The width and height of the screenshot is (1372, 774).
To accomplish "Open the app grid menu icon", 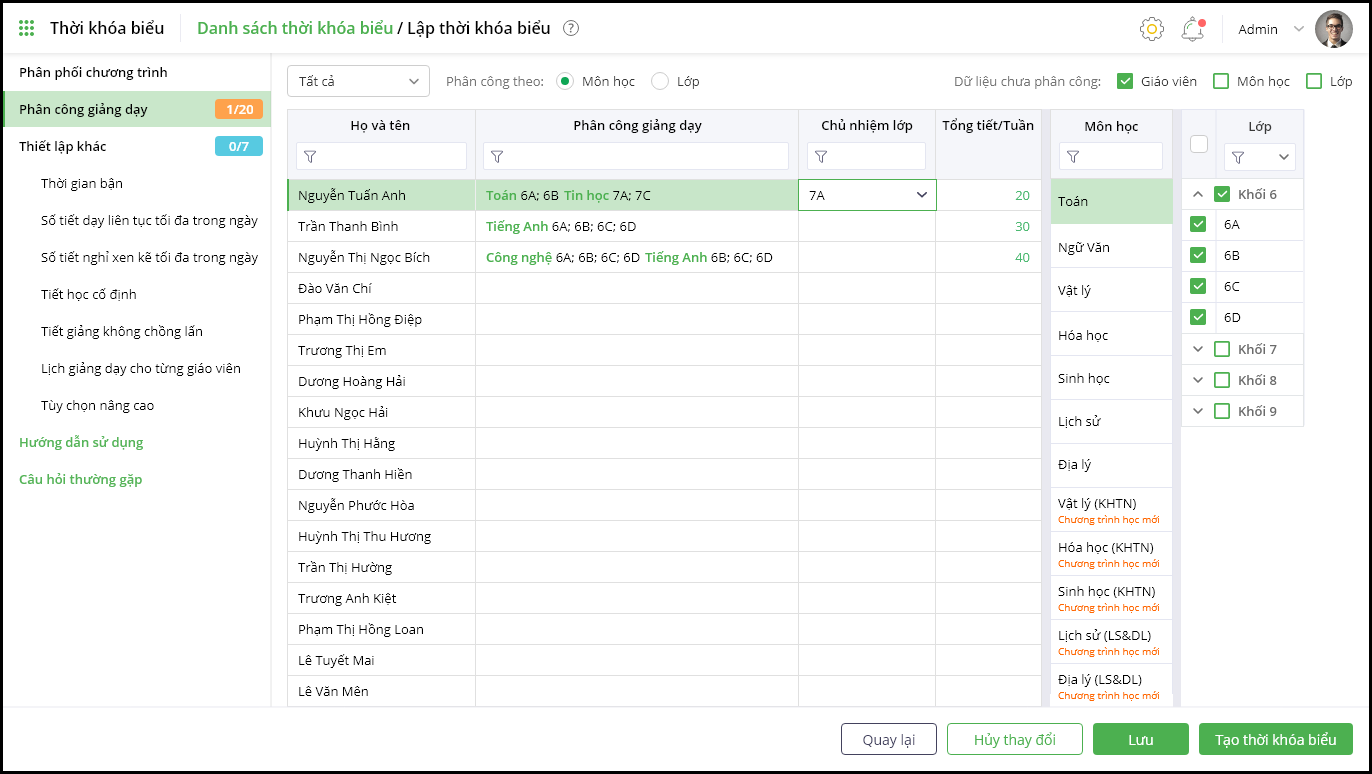I will 27,28.
